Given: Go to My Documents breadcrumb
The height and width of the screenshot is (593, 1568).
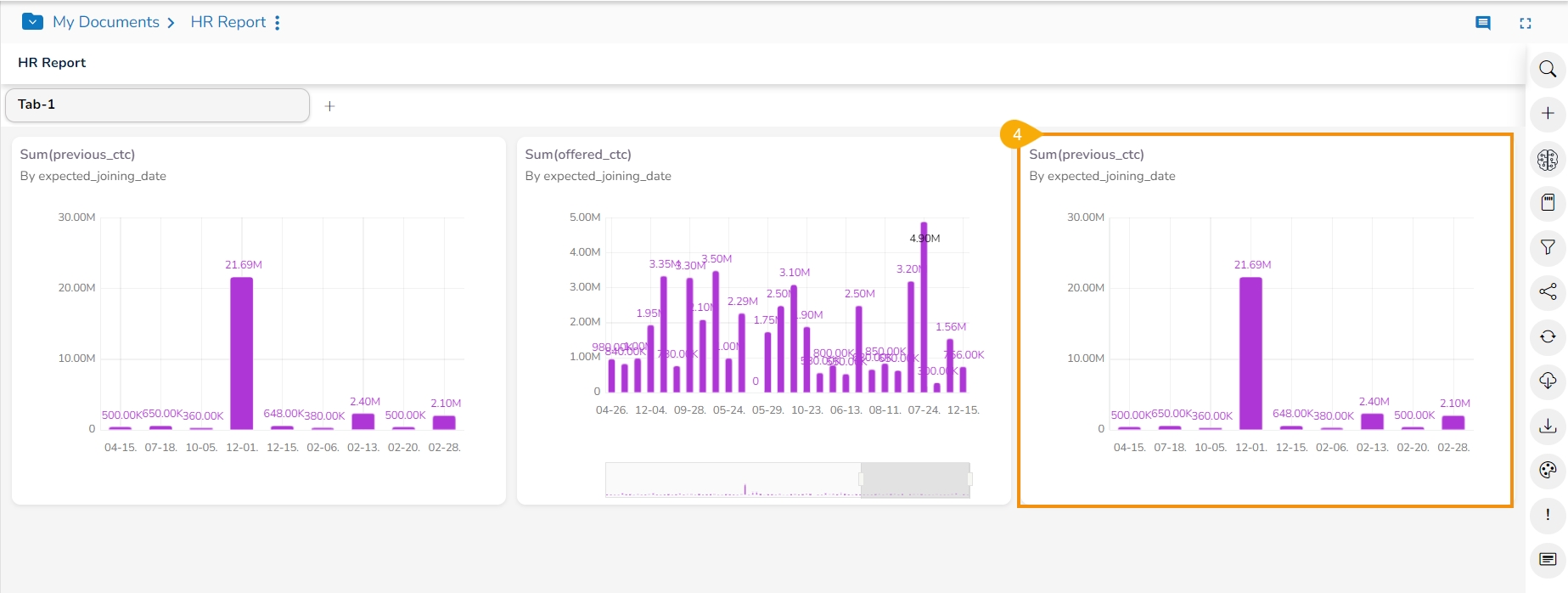Looking at the screenshot, I should (106, 22).
